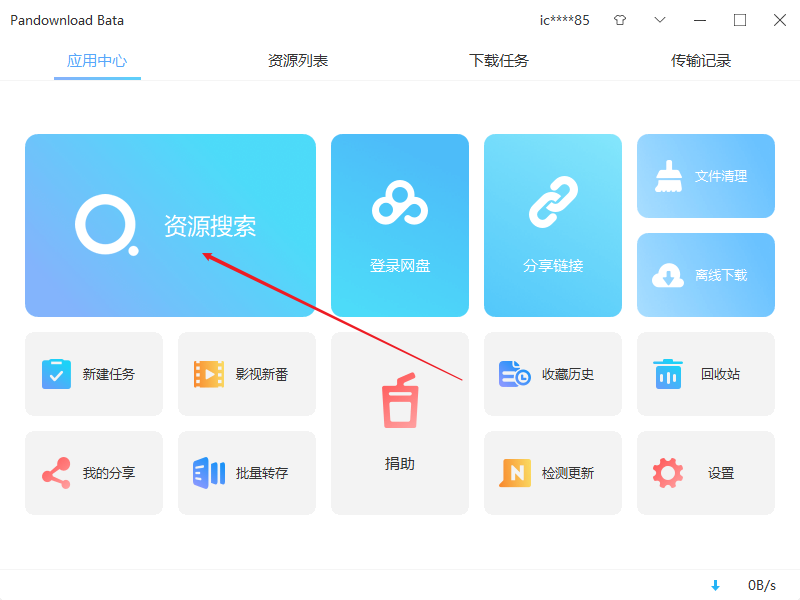Switch to the 传输记录 tab

click(701, 61)
